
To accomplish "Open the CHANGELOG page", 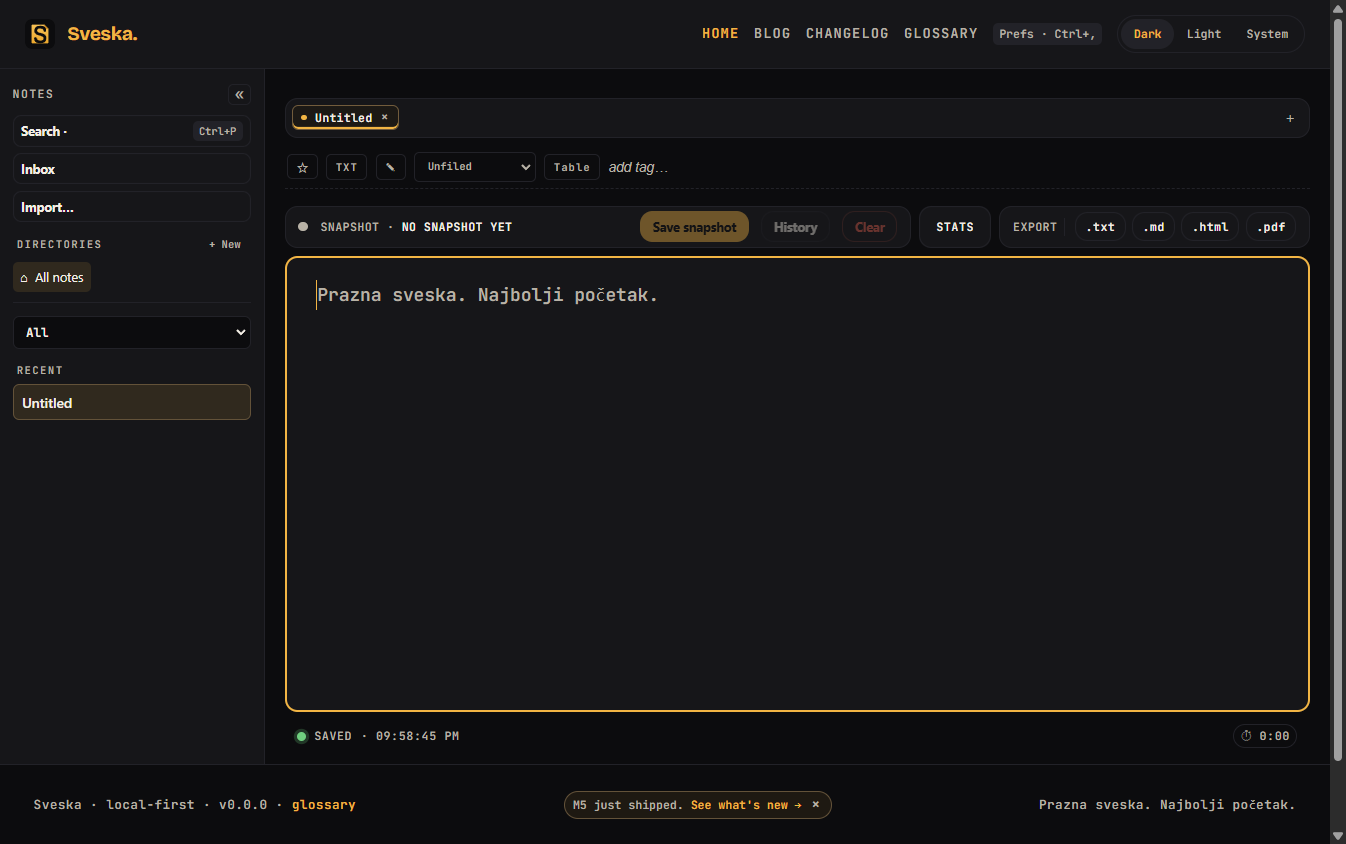I will tap(847, 34).
